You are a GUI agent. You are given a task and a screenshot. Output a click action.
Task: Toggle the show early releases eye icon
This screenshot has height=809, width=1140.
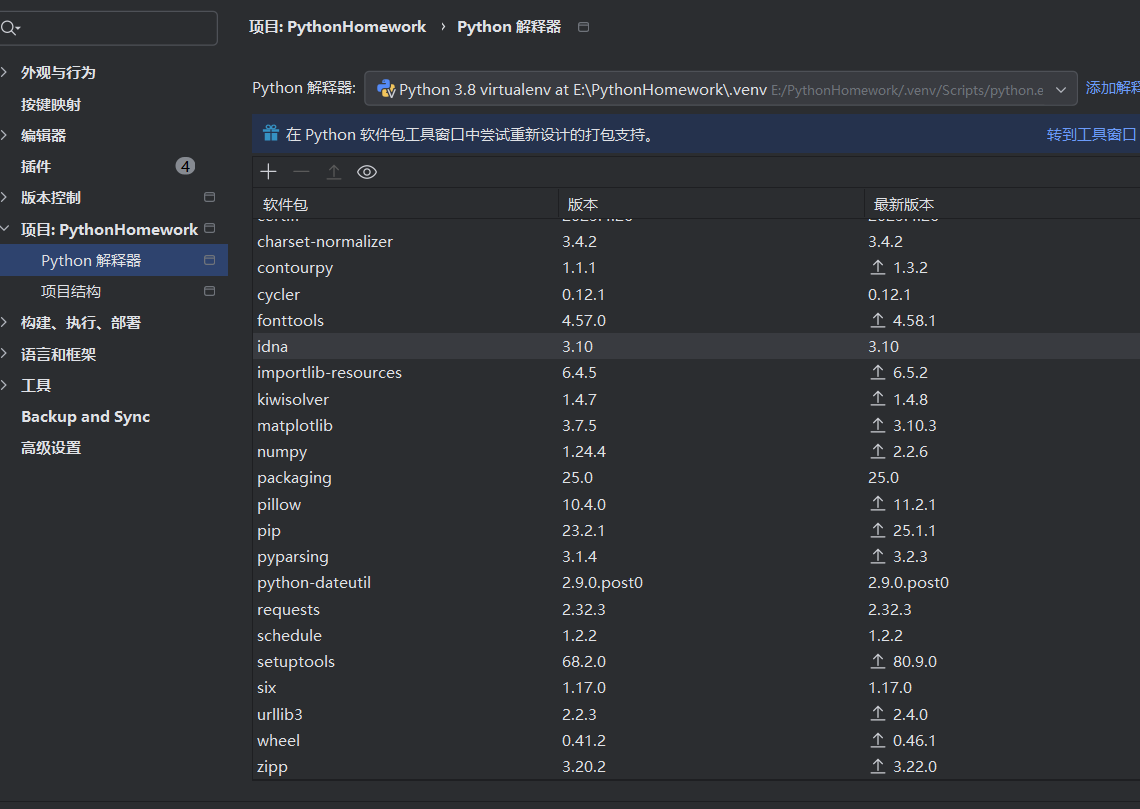click(x=367, y=172)
